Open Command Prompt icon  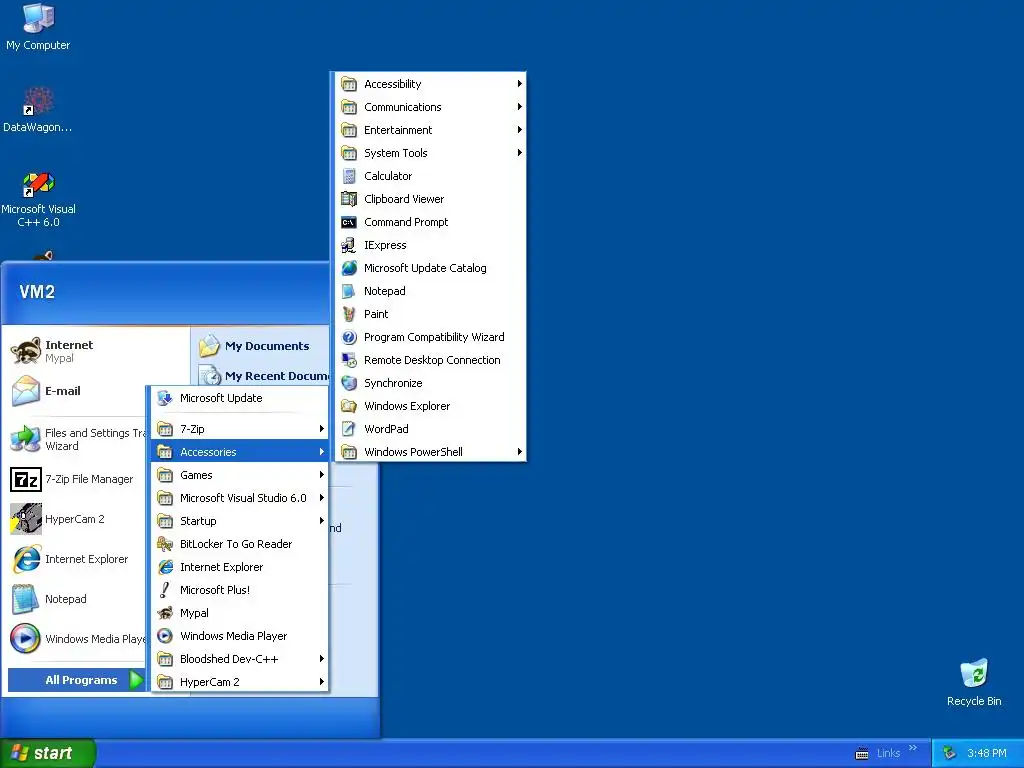[x=349, y=222]
